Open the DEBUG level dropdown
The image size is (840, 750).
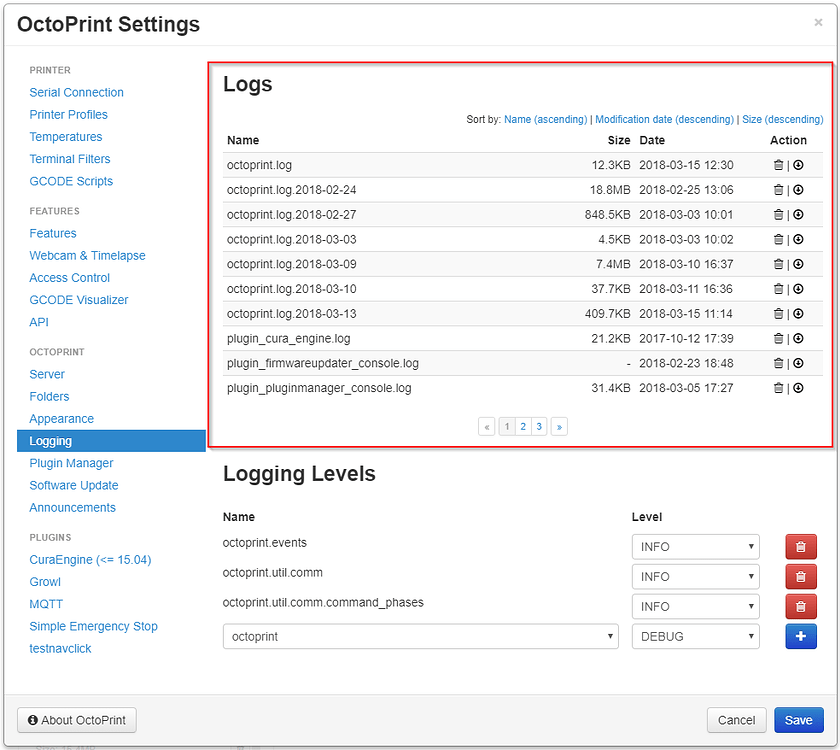[695, 636]
